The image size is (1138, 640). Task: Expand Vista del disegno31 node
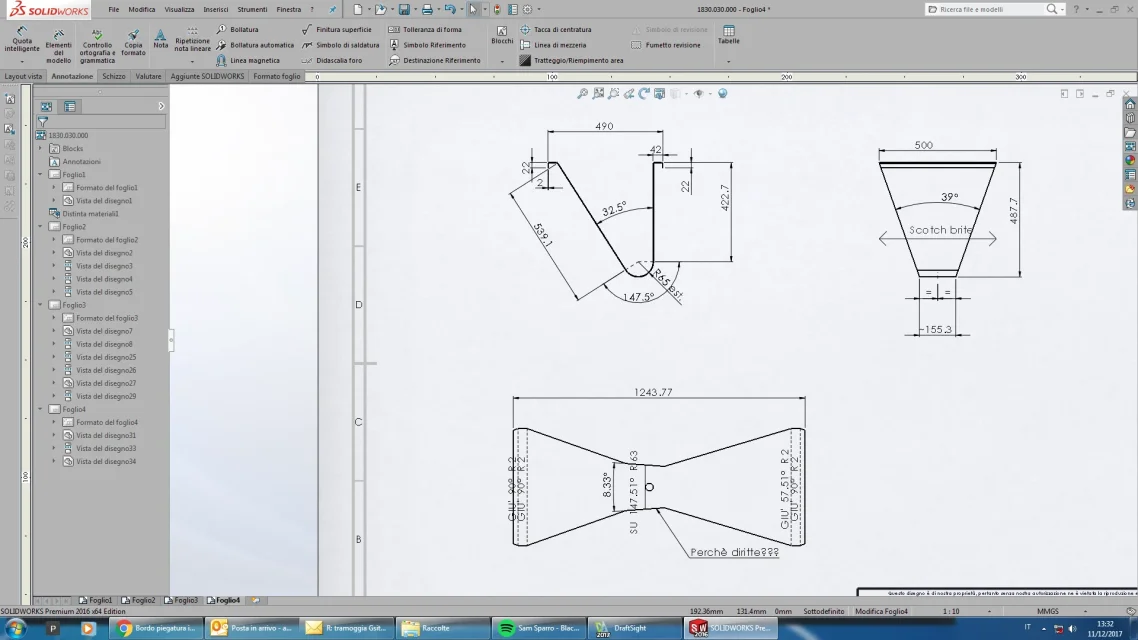click(54, 435)
